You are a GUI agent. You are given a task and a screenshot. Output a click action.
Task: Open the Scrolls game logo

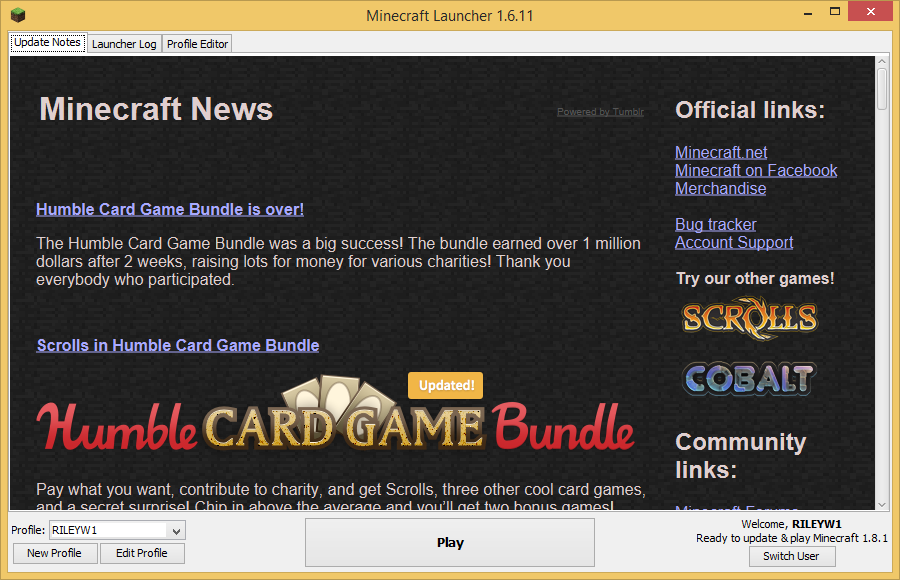tap(750, 318)
